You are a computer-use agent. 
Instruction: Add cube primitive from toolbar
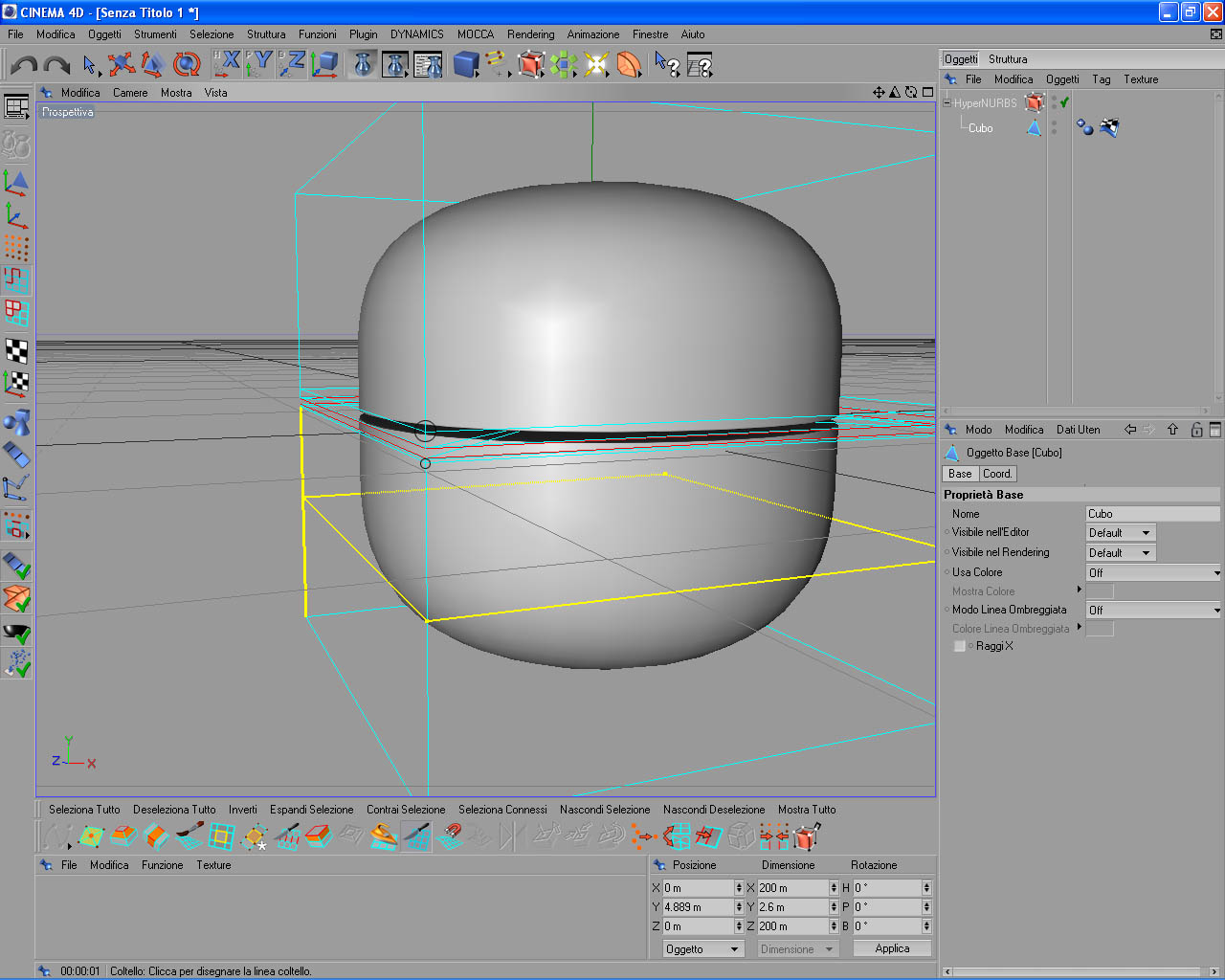point(466,65)
